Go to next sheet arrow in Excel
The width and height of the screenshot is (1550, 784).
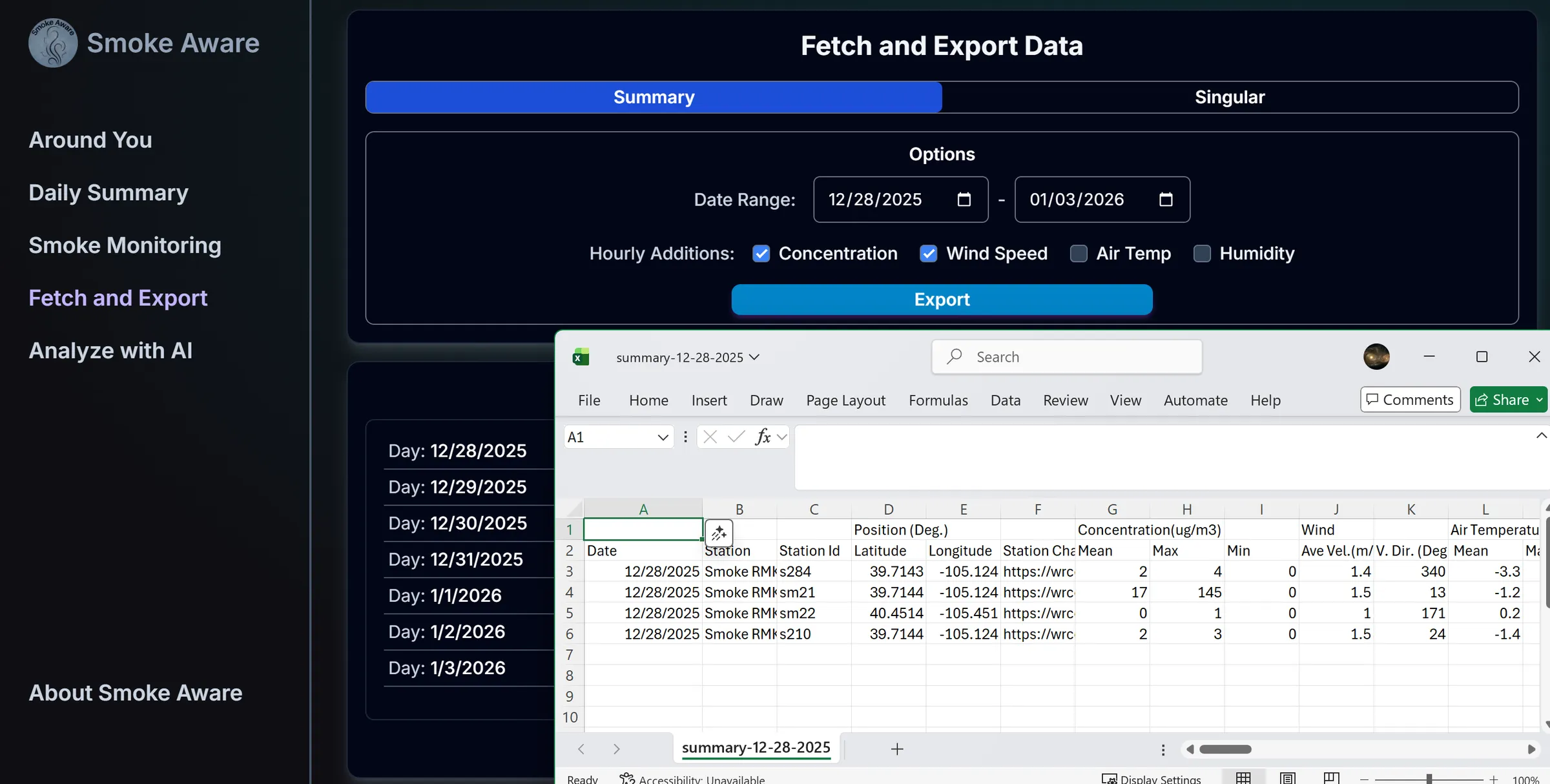click(x=616, y=748)
